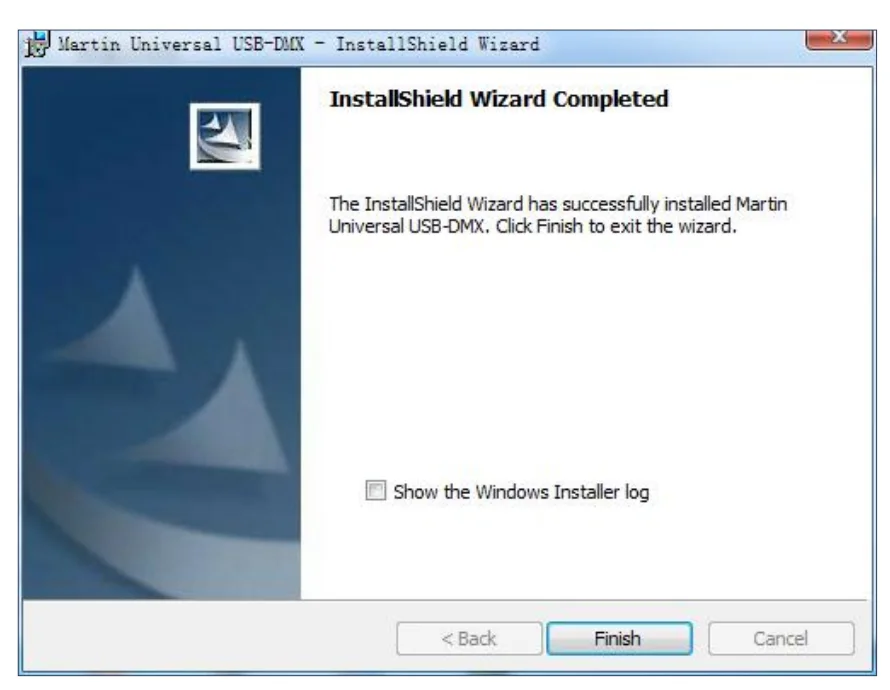Click the empty white area below the message
The height and width of the screenshot is (690, 890).
coord(585,352)
